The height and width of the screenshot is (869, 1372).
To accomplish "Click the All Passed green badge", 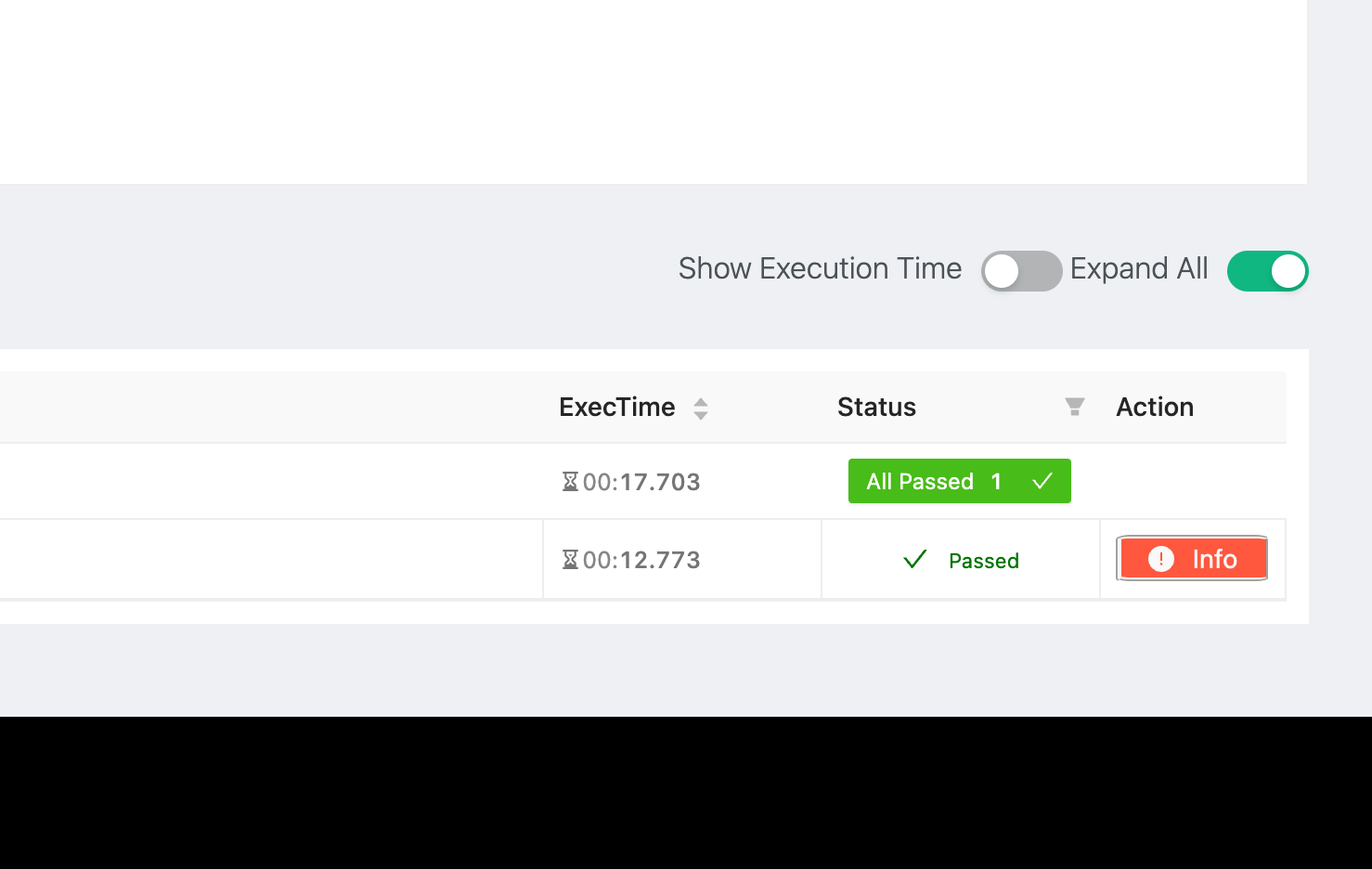I will coord(959,481).
